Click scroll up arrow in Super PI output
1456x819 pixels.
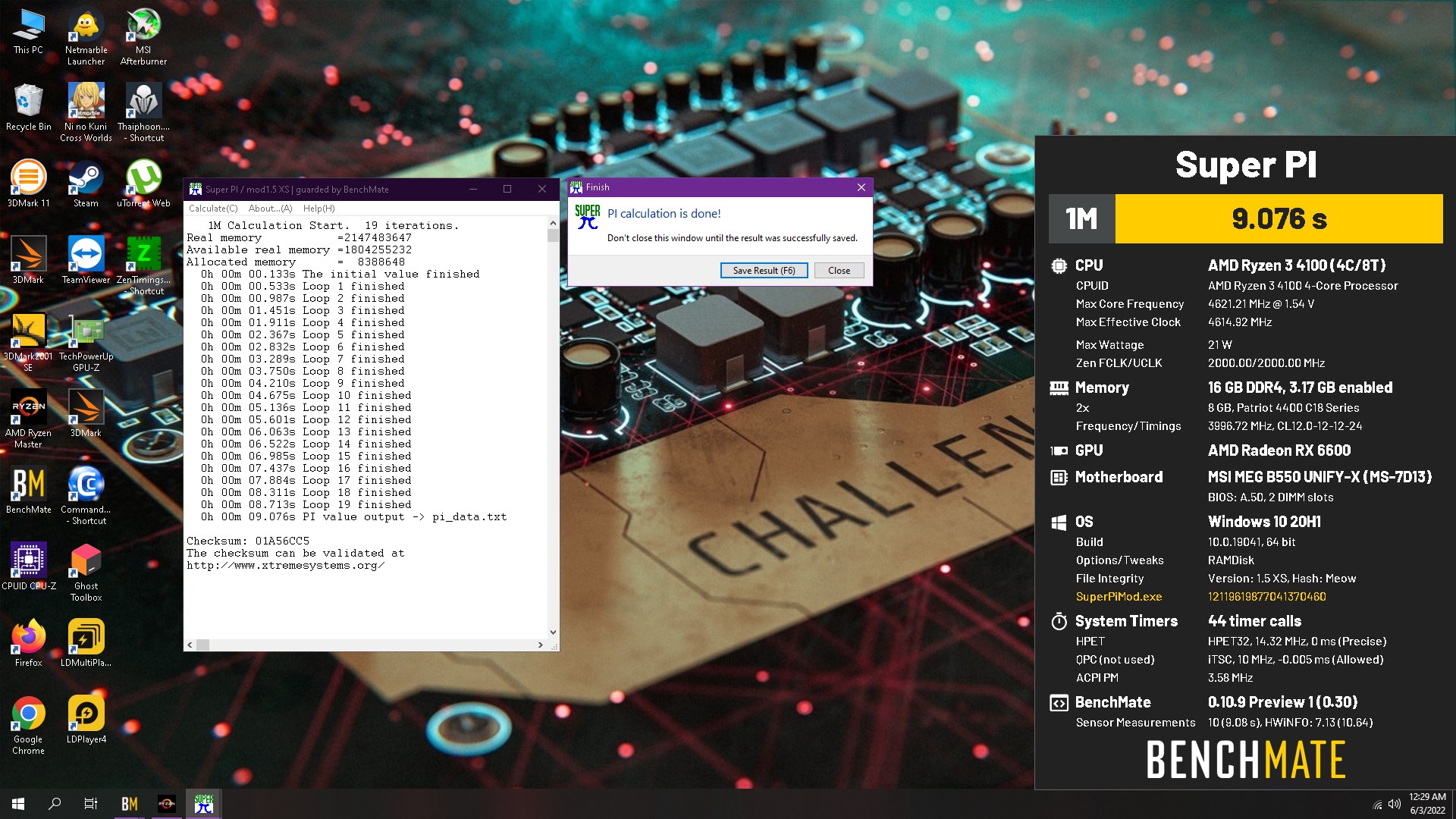[x=553, y=223]
